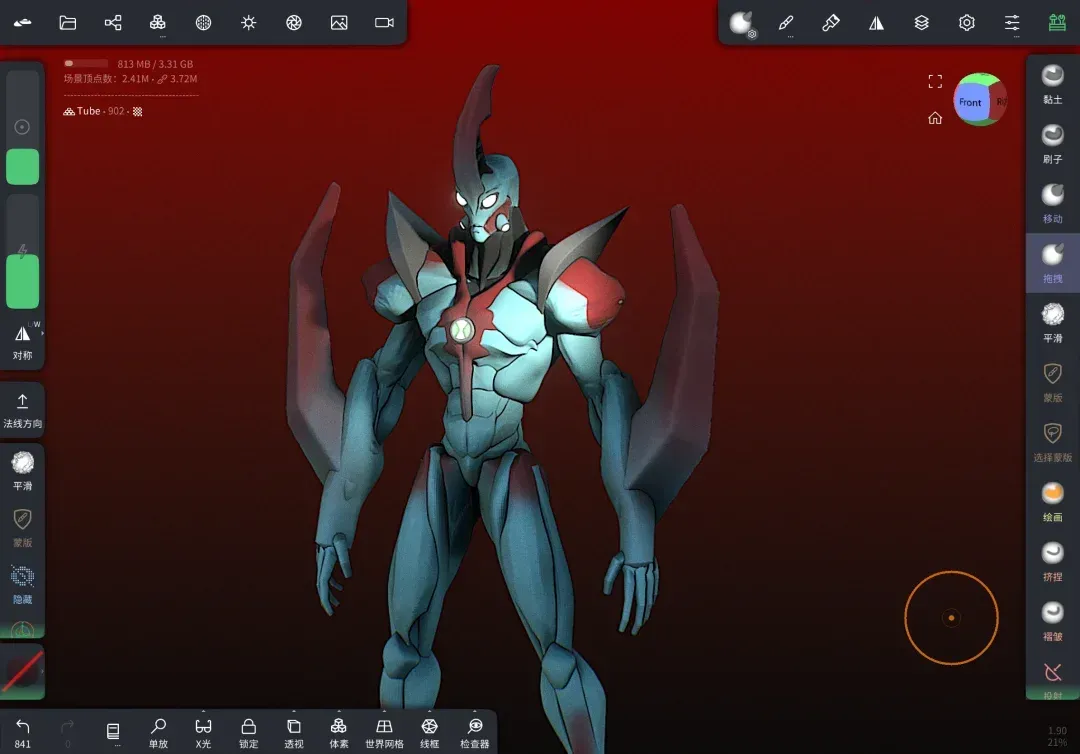This screenshot has width=1080, height=754.
Task: Toggle 线框 wireframe display
Action: click(x=429, y=732)
